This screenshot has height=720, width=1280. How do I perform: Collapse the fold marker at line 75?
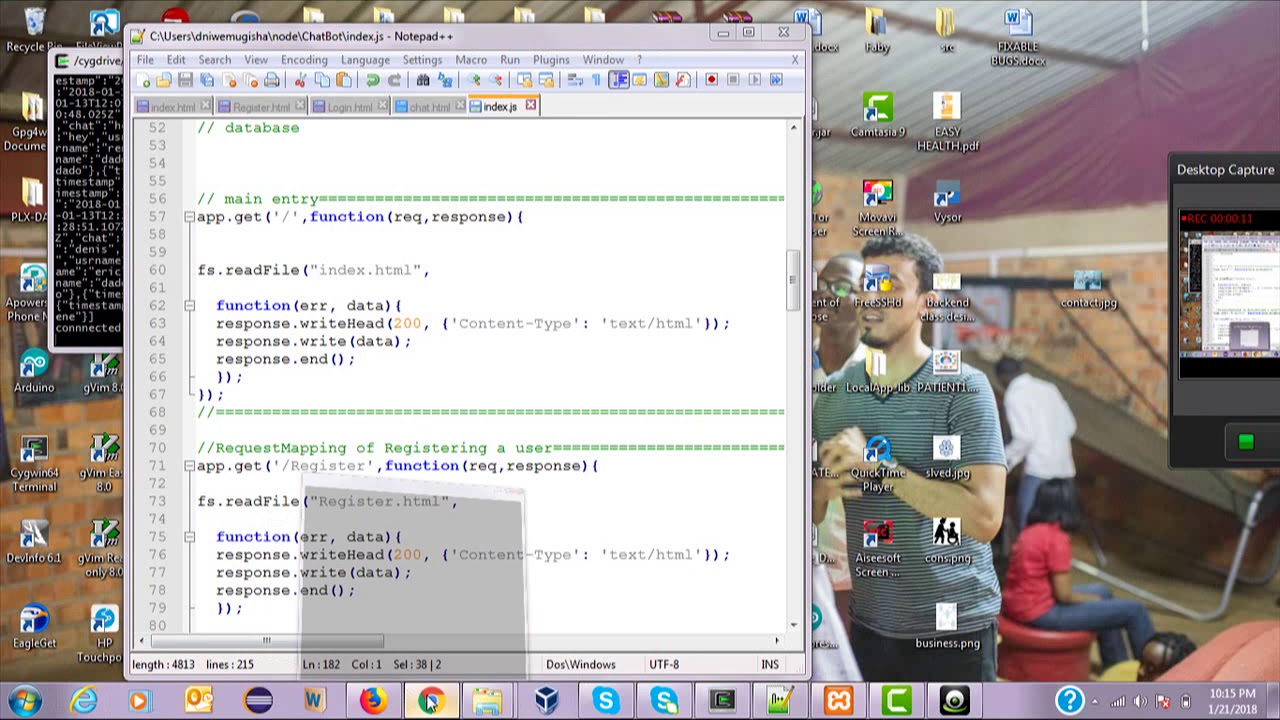pyautogui.click(x=189, y=537)
